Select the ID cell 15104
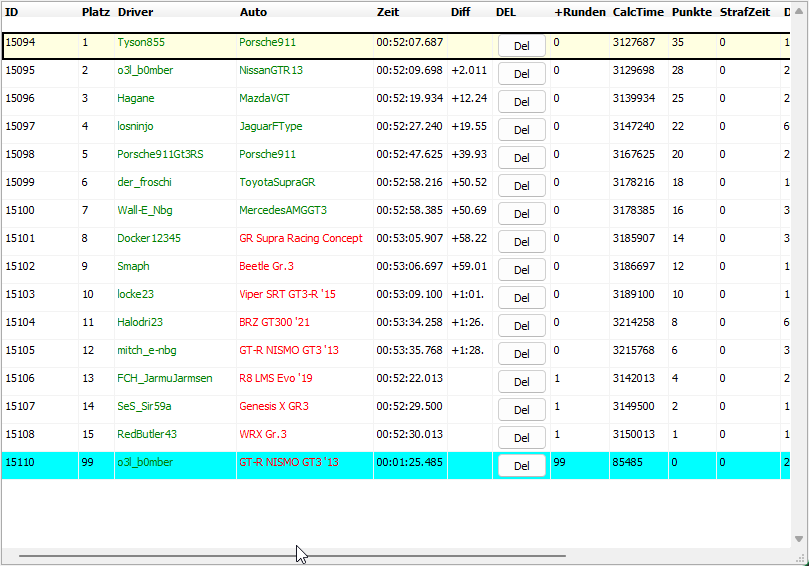 point(20,322)
